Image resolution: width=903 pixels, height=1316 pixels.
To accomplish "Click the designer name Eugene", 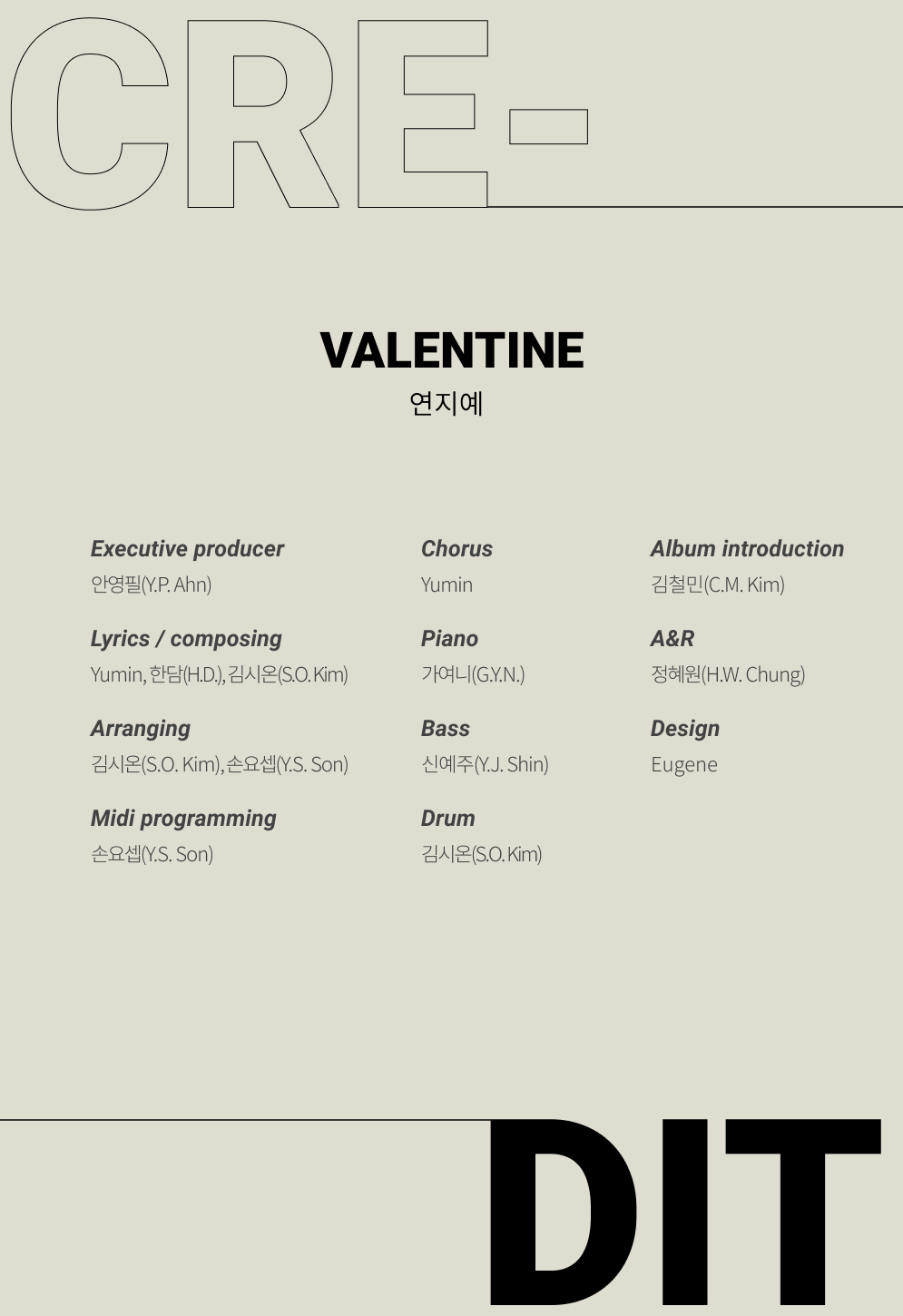I will point(683,764).
